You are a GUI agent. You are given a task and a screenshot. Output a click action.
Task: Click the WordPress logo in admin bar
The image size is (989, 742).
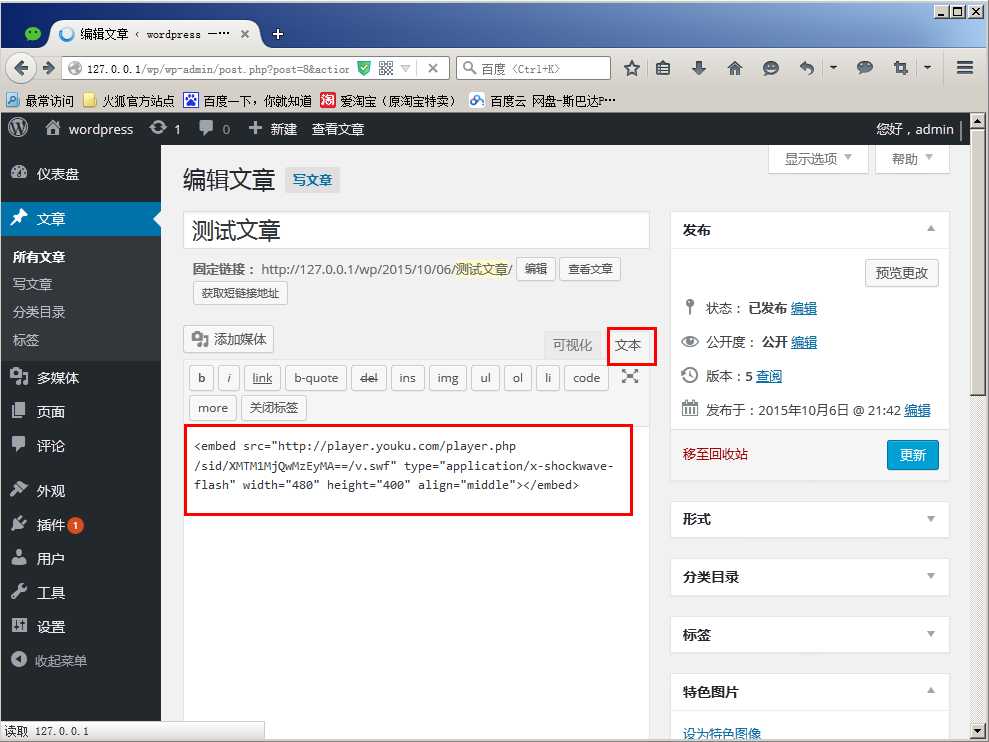(x=18, y=128)
